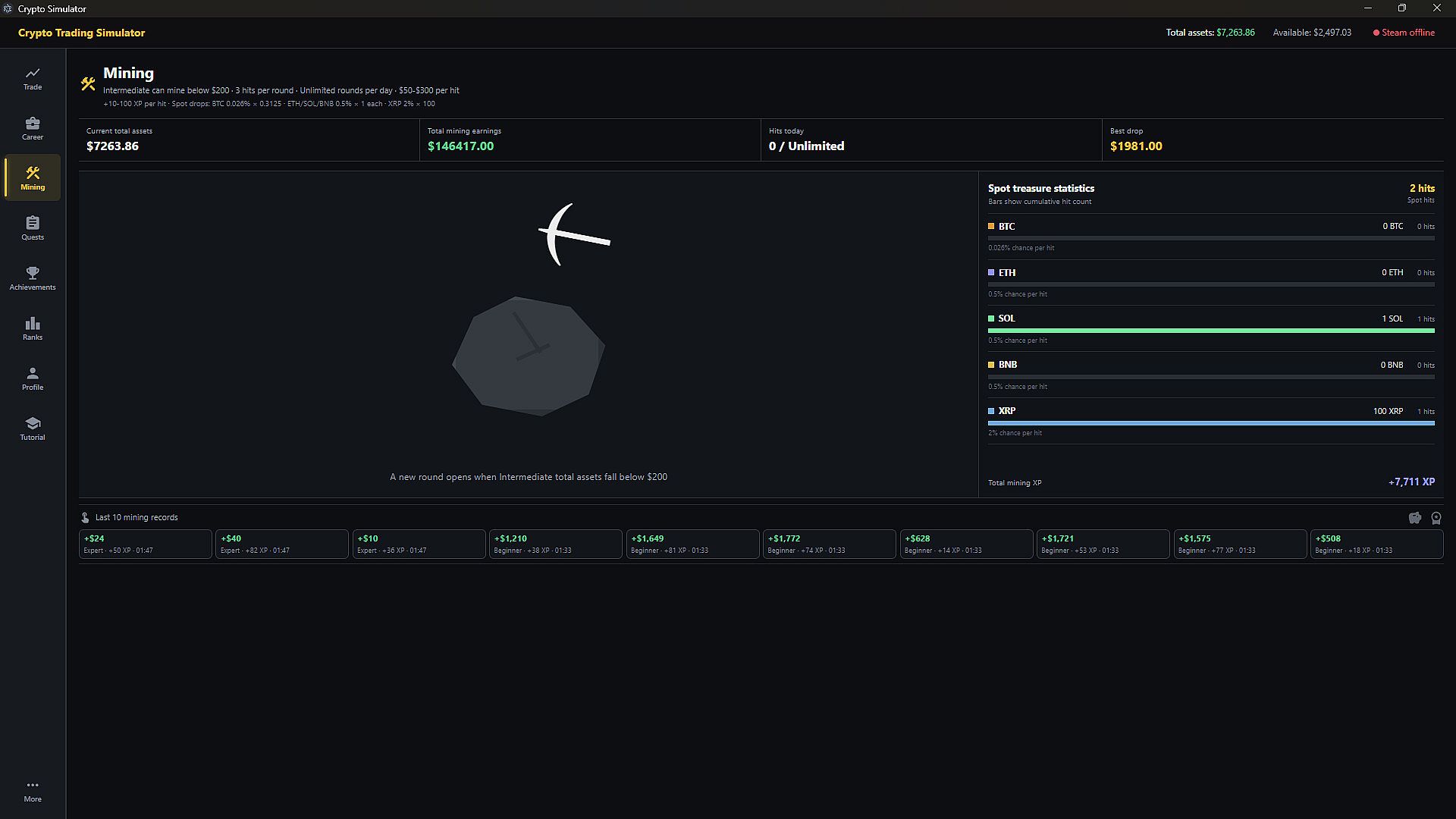Click the '0 BNB' amount

[1392, 365]
